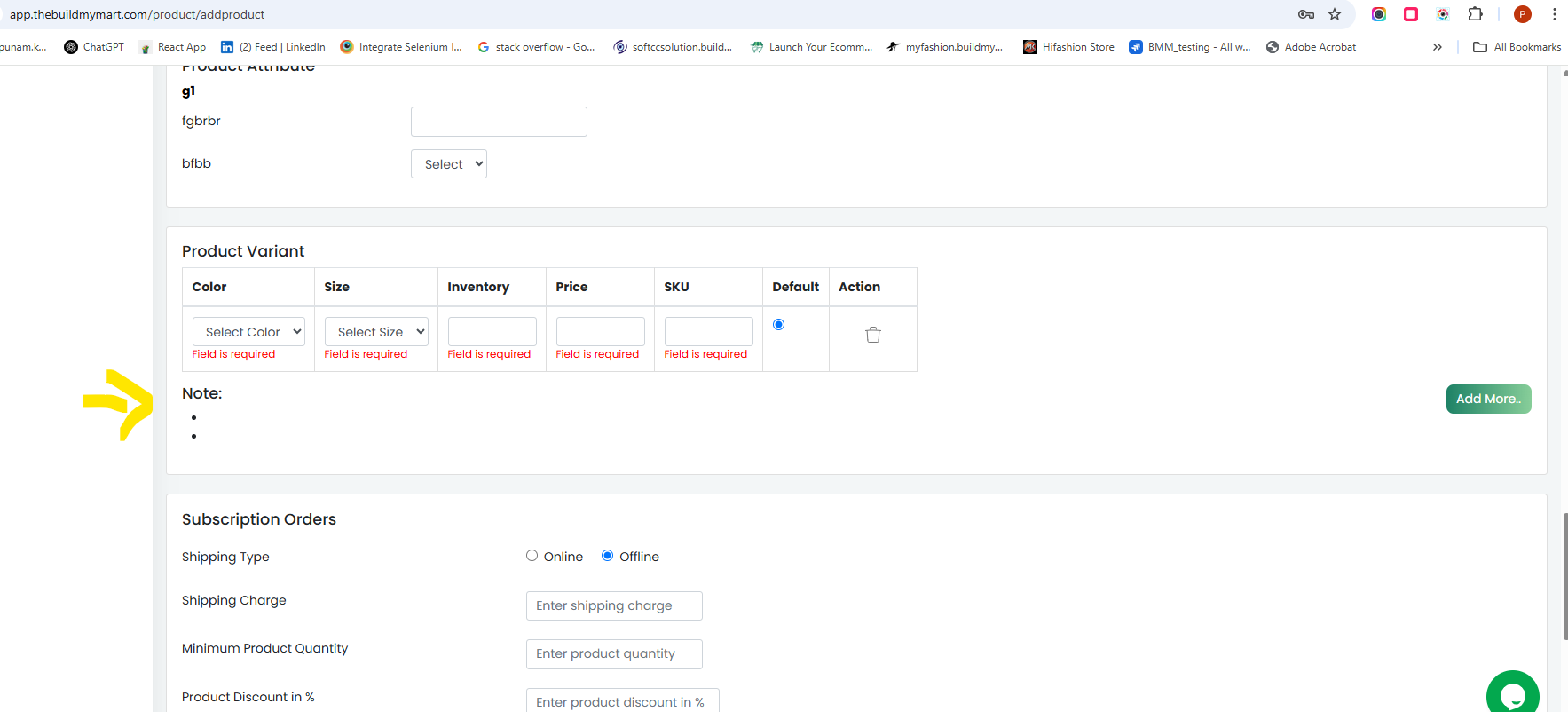Open the Hifashion Store bookmark
This screenshot has height=712, width=1568.
coord(1068,47)
